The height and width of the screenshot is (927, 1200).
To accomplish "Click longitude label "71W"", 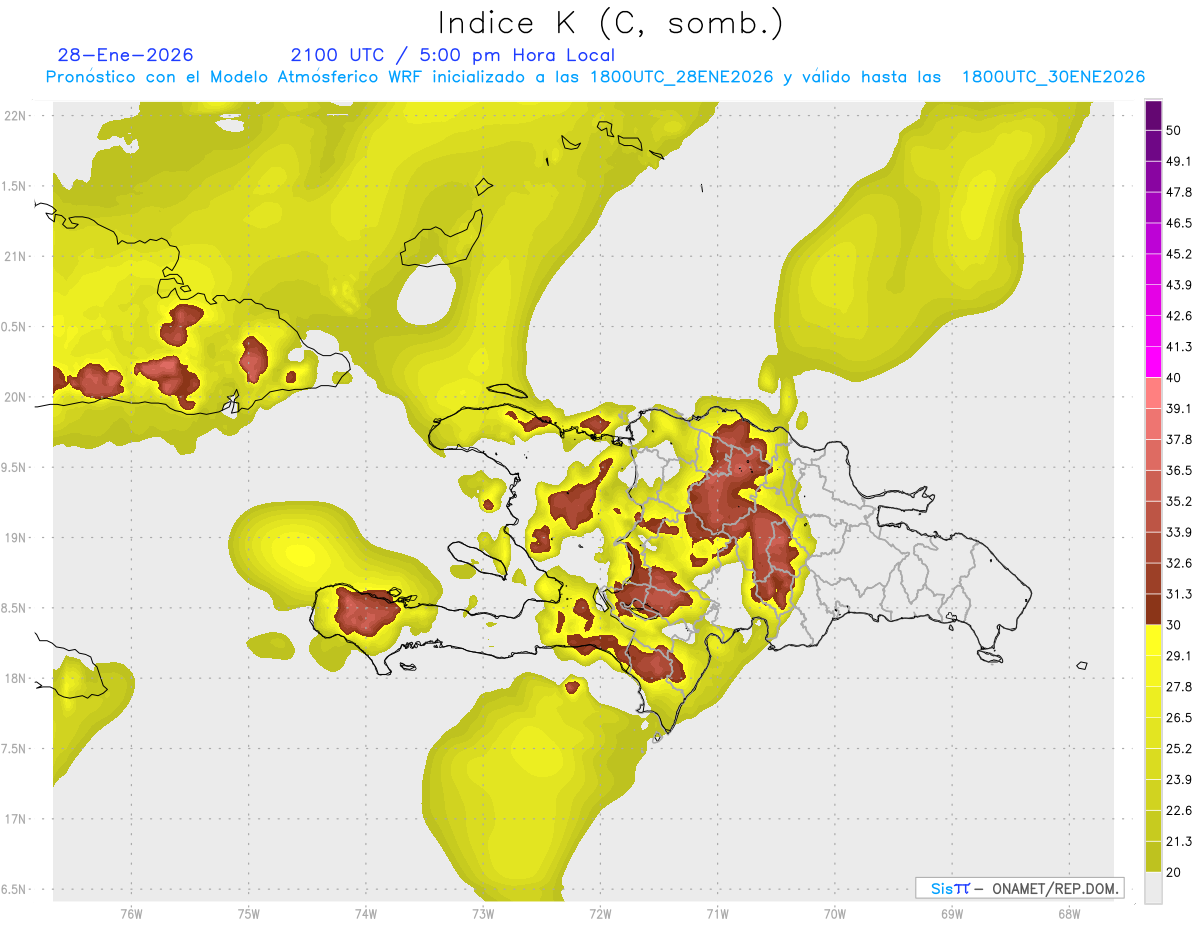I will point(717,914).
